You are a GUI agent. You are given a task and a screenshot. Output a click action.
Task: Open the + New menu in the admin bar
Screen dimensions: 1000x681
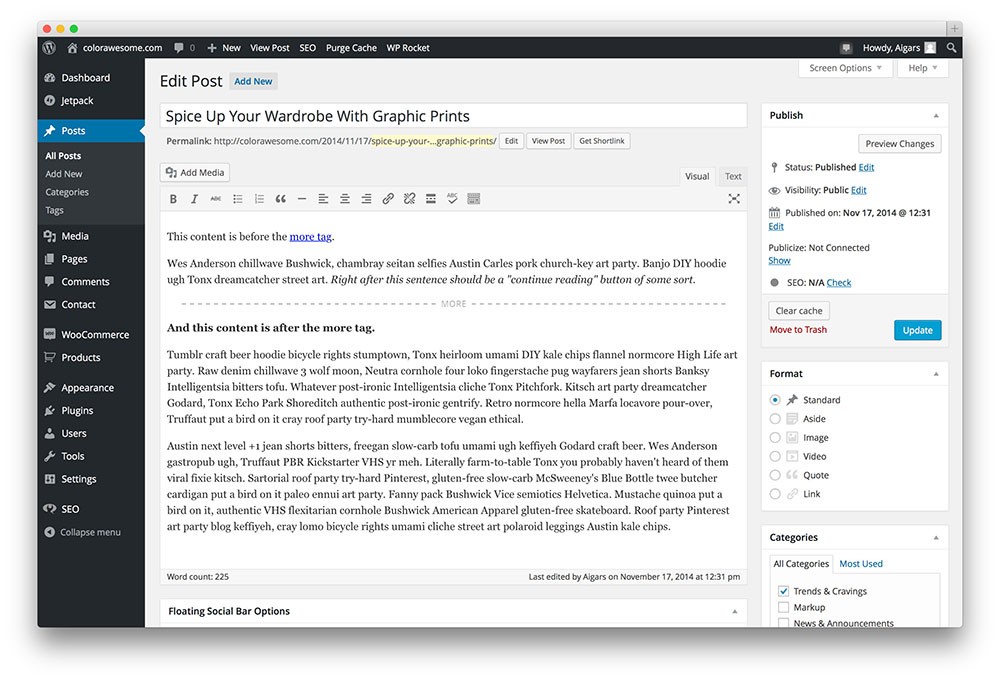click(224, 48)
